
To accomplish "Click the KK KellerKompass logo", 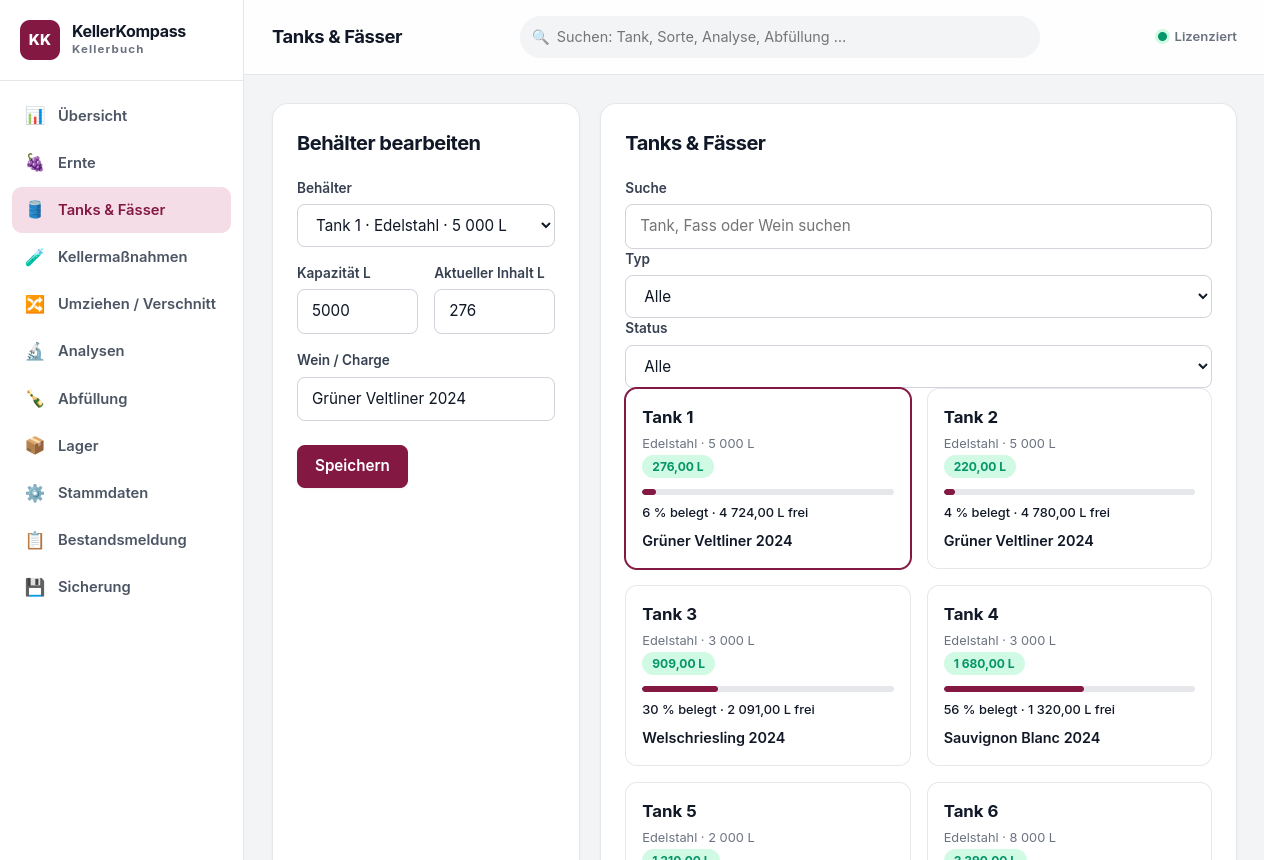I will coord(40,40).
